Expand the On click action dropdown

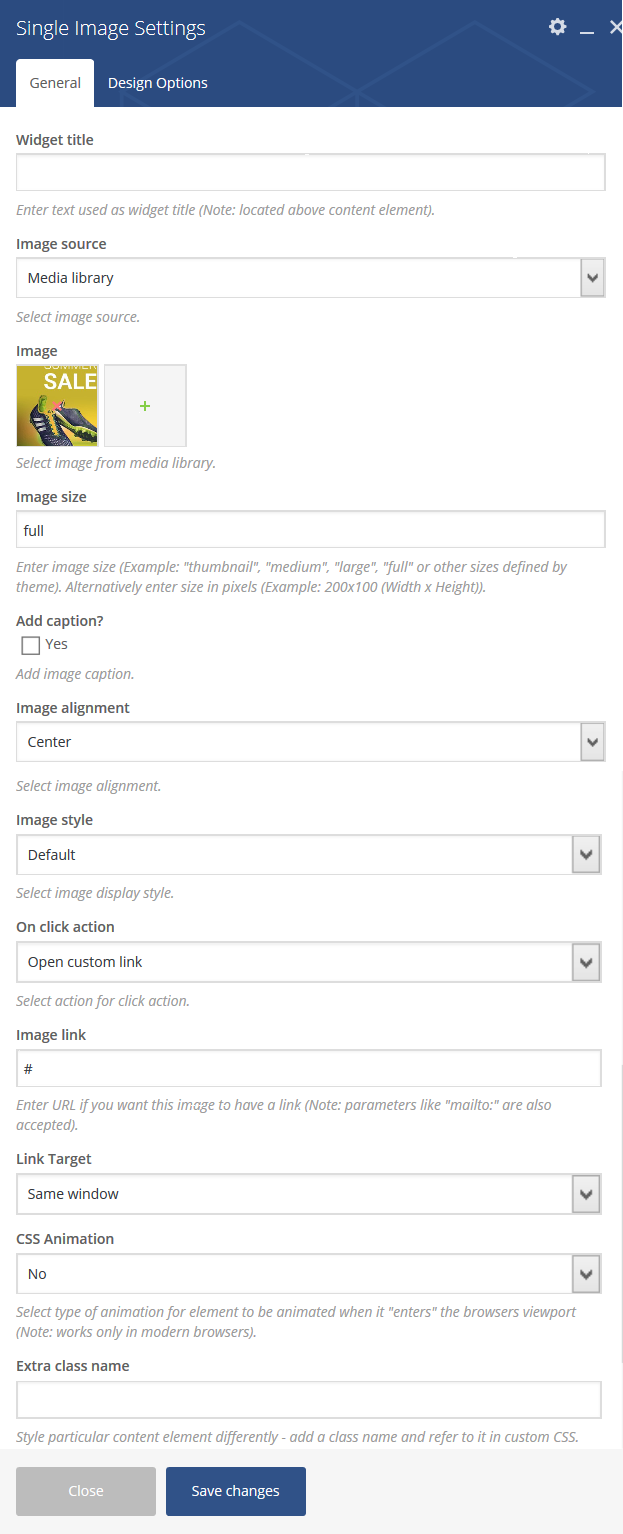click(x=308, y=962)
